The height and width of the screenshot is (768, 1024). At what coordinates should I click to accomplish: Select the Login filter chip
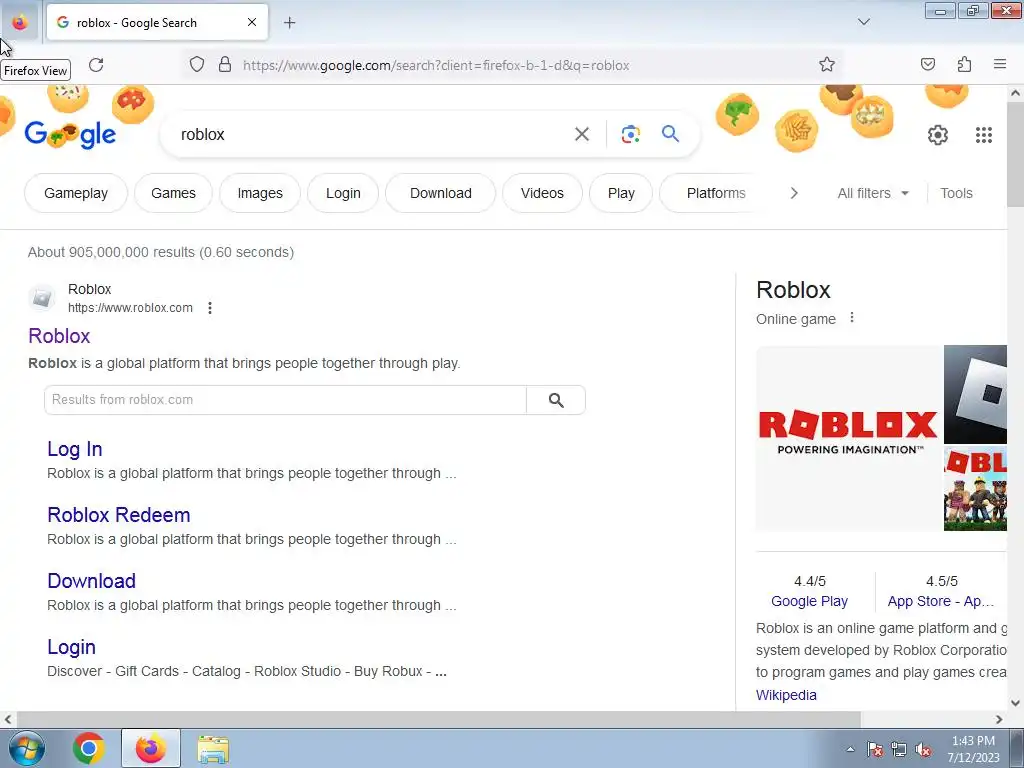pyautogui.click(x=343, y=193)
